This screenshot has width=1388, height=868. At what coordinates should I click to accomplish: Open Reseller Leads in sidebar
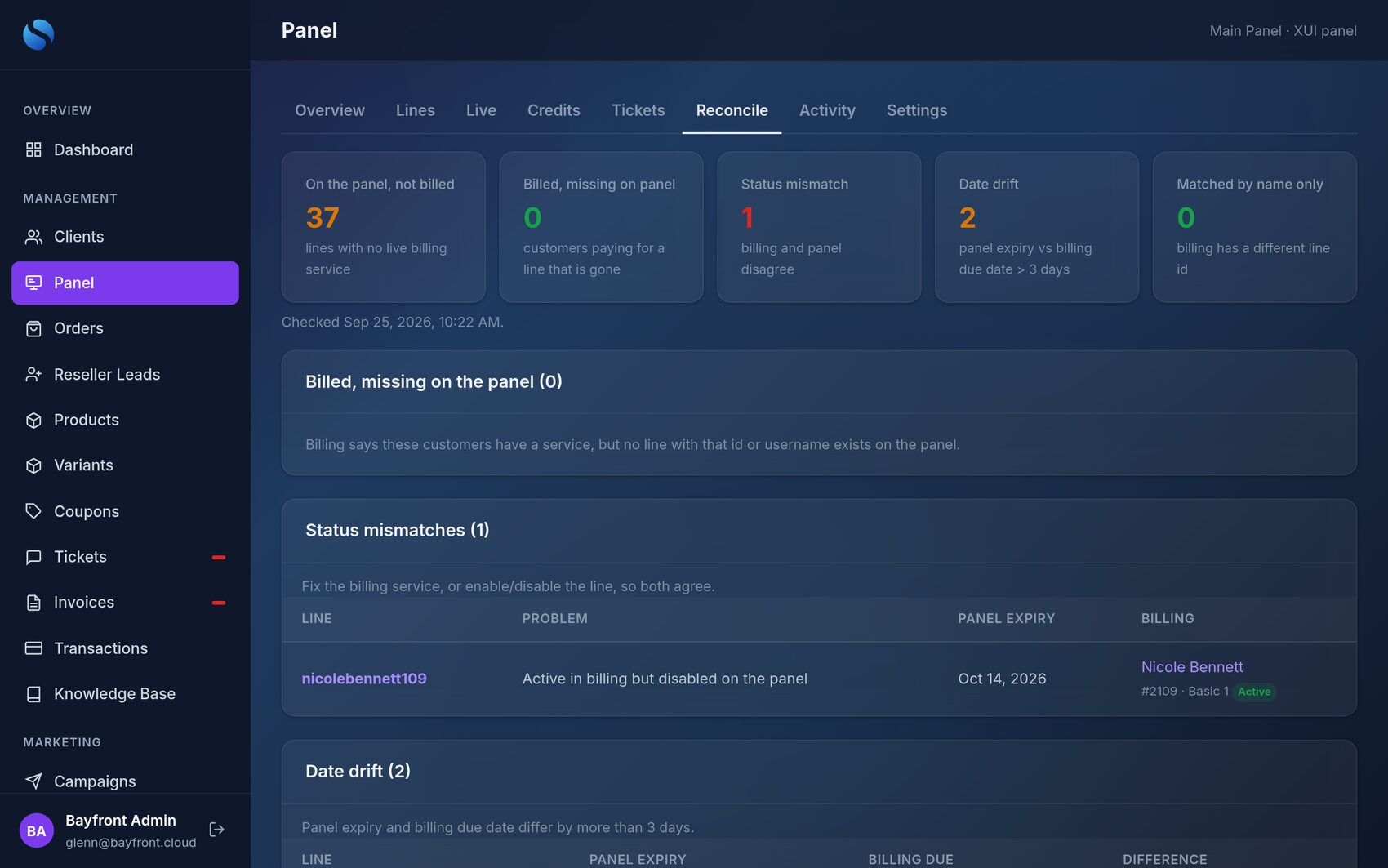[125, 374]
